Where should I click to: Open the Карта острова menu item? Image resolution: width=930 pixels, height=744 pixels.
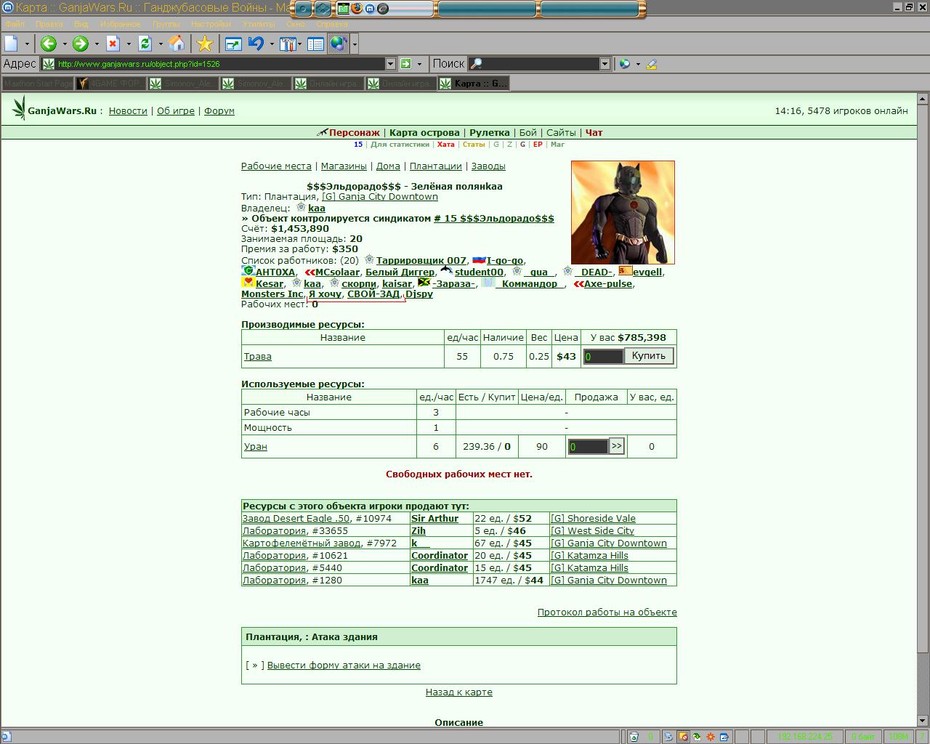point(424,132)
